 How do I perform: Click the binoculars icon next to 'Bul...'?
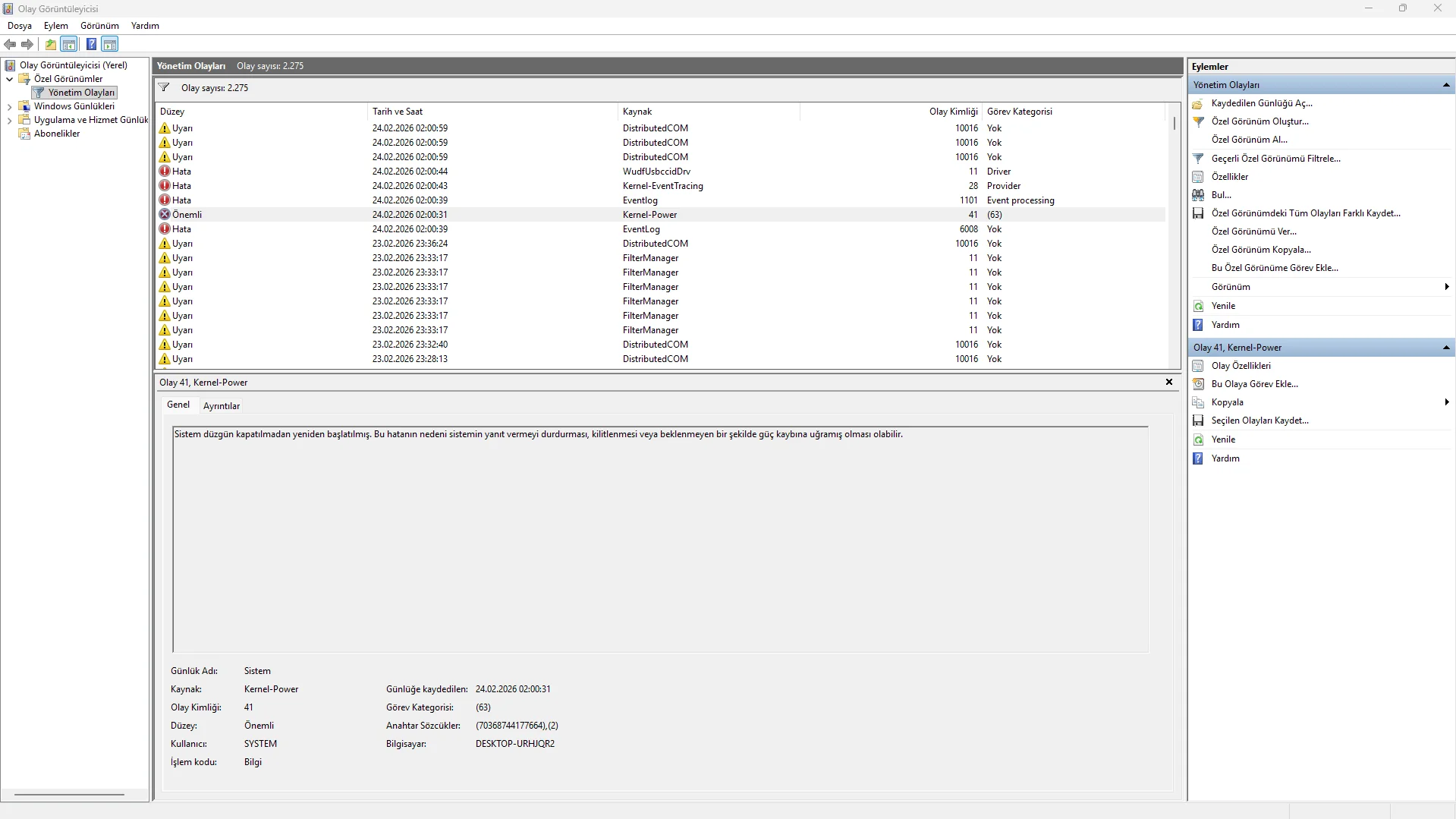tap(1198, 195)
